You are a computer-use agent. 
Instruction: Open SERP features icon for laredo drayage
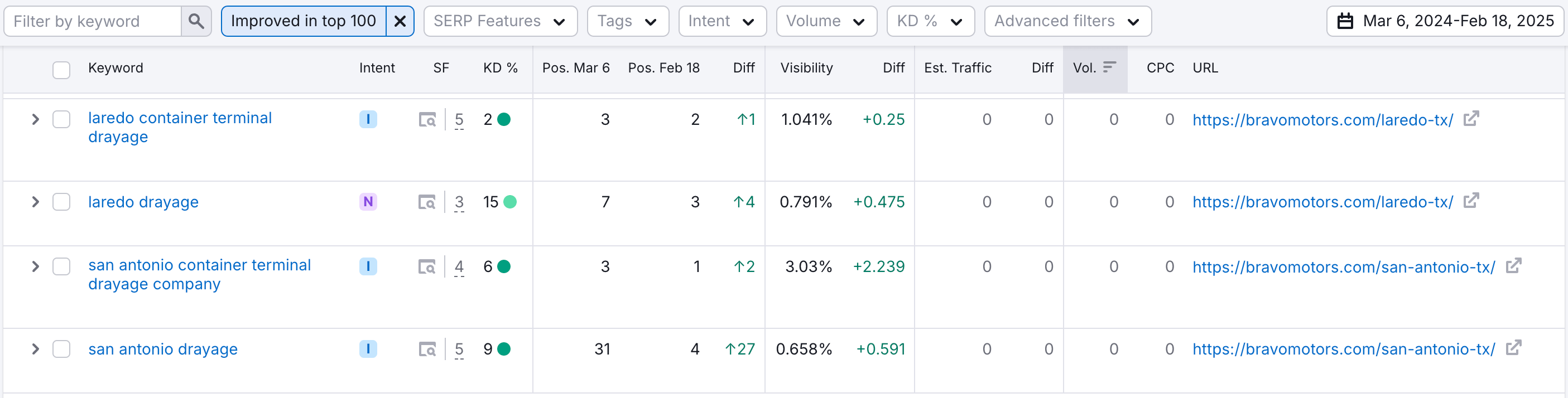point(427,202)
